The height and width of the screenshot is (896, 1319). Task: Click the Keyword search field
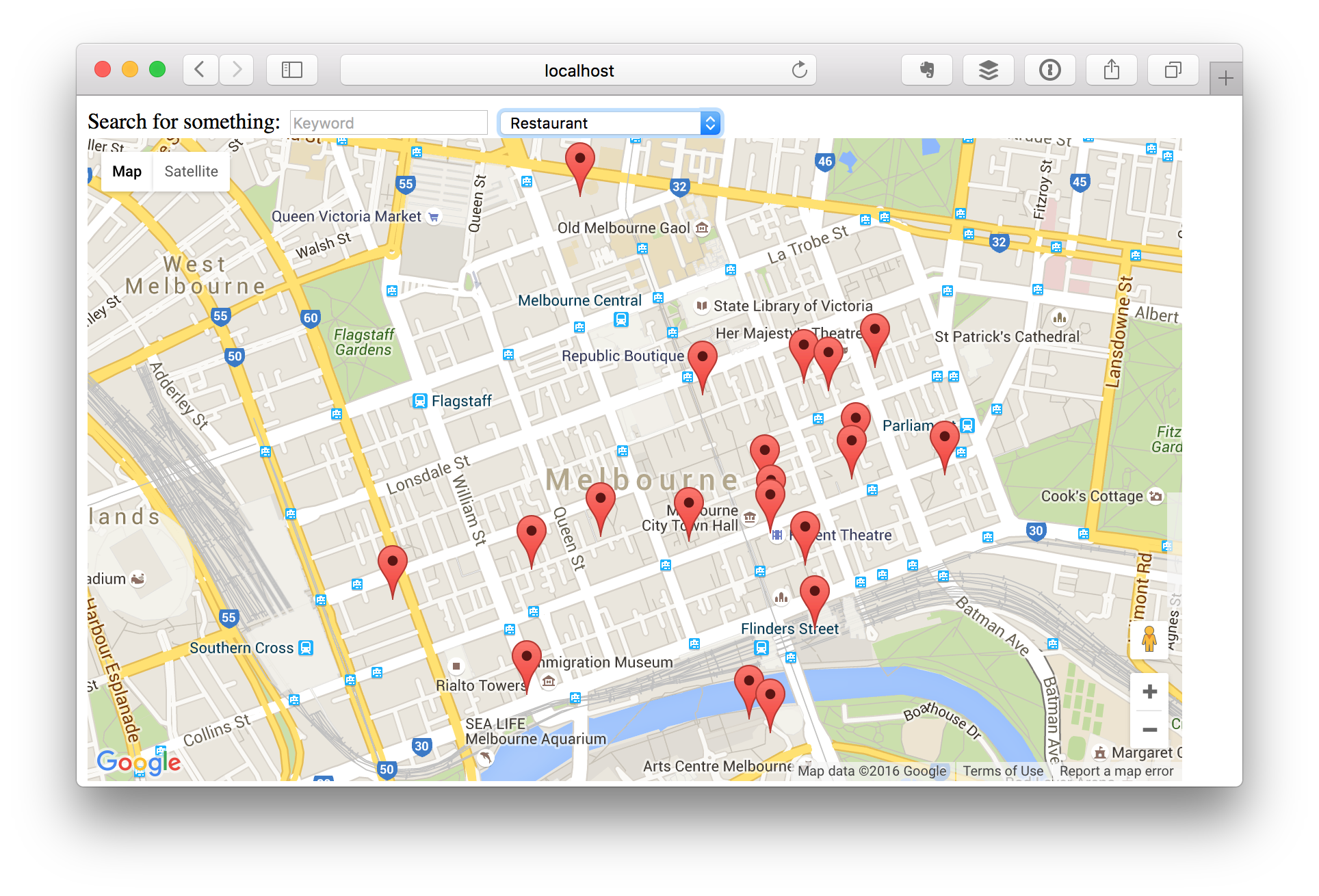[x=389, y=123]
